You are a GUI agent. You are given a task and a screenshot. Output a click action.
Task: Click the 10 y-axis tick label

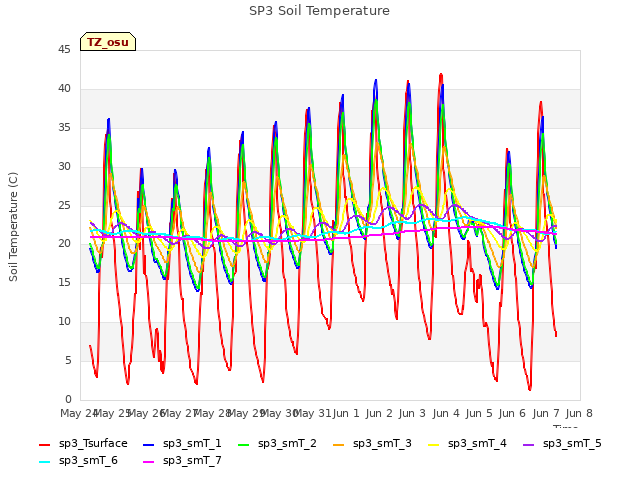click(64, 322)
